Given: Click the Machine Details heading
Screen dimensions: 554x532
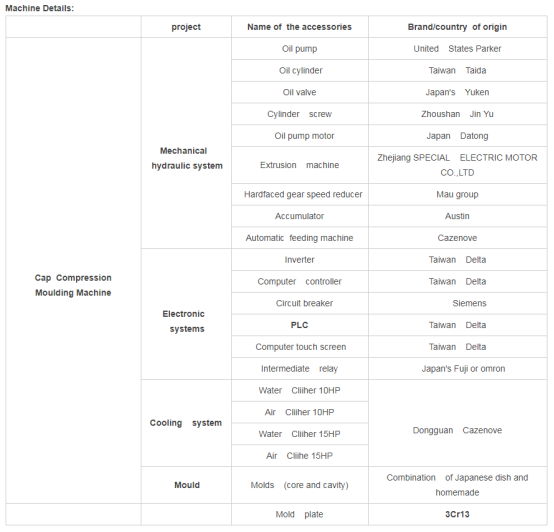Looking at the screenshot, I should click(x=40, y=8).
